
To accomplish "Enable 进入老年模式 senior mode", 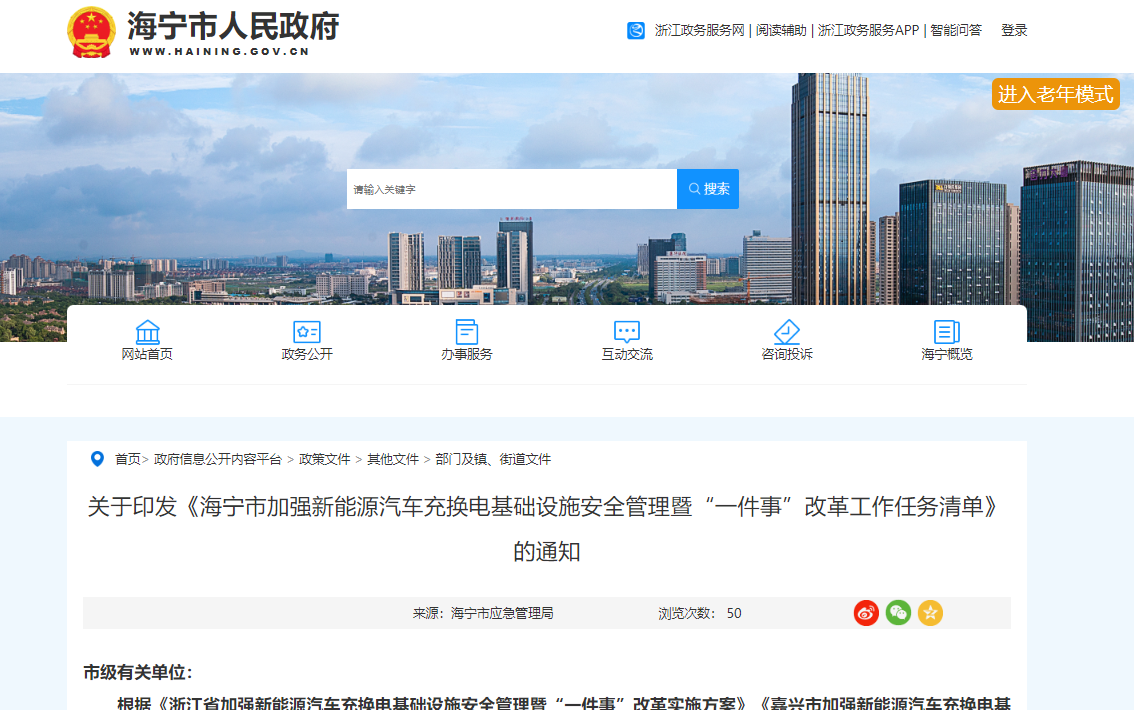I will tap(1055, 94).
